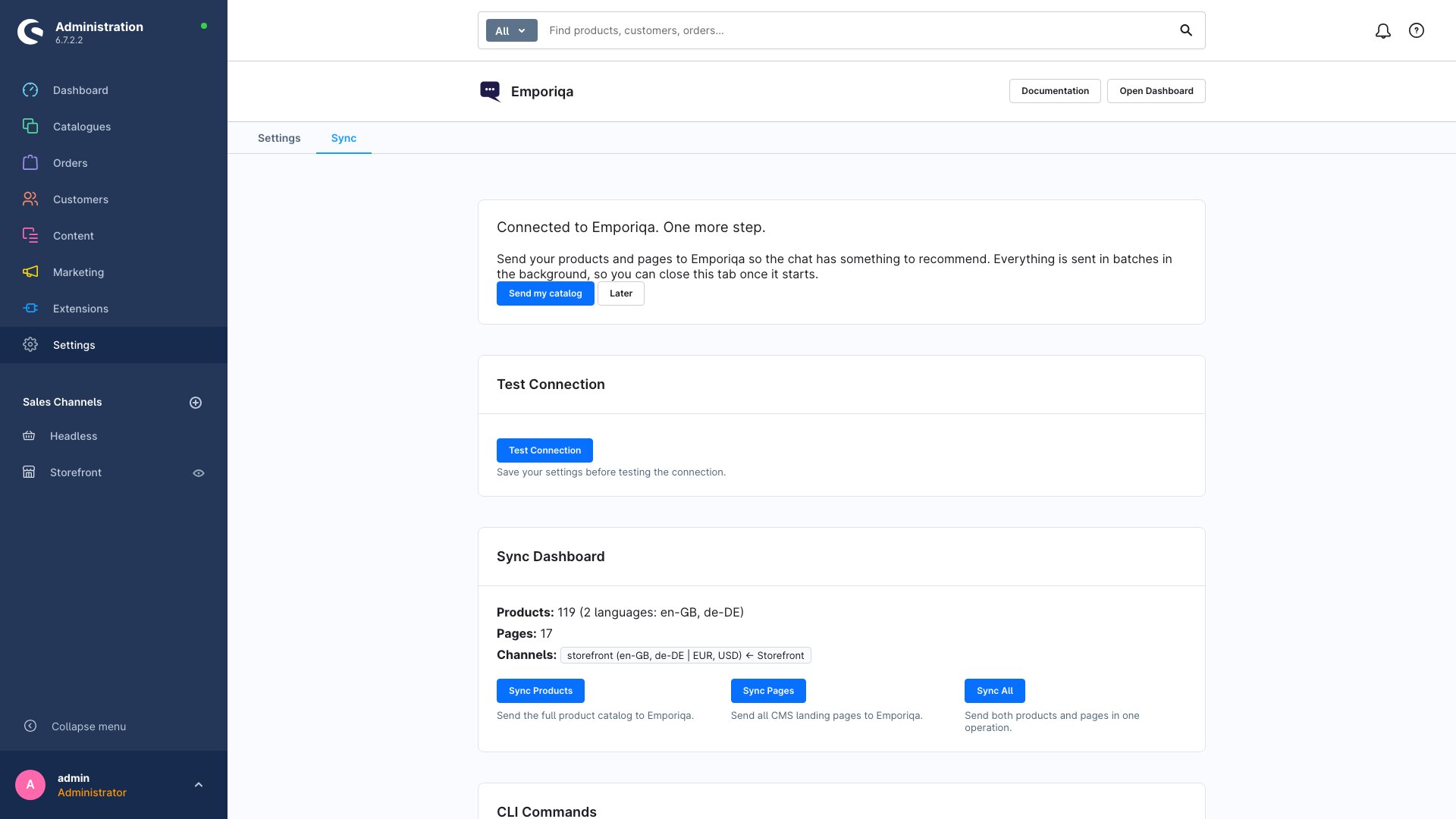This screenshot has width=1456, height=819.
Task: Toggle Storefront eye preview icon
Action: pos(199,473)
